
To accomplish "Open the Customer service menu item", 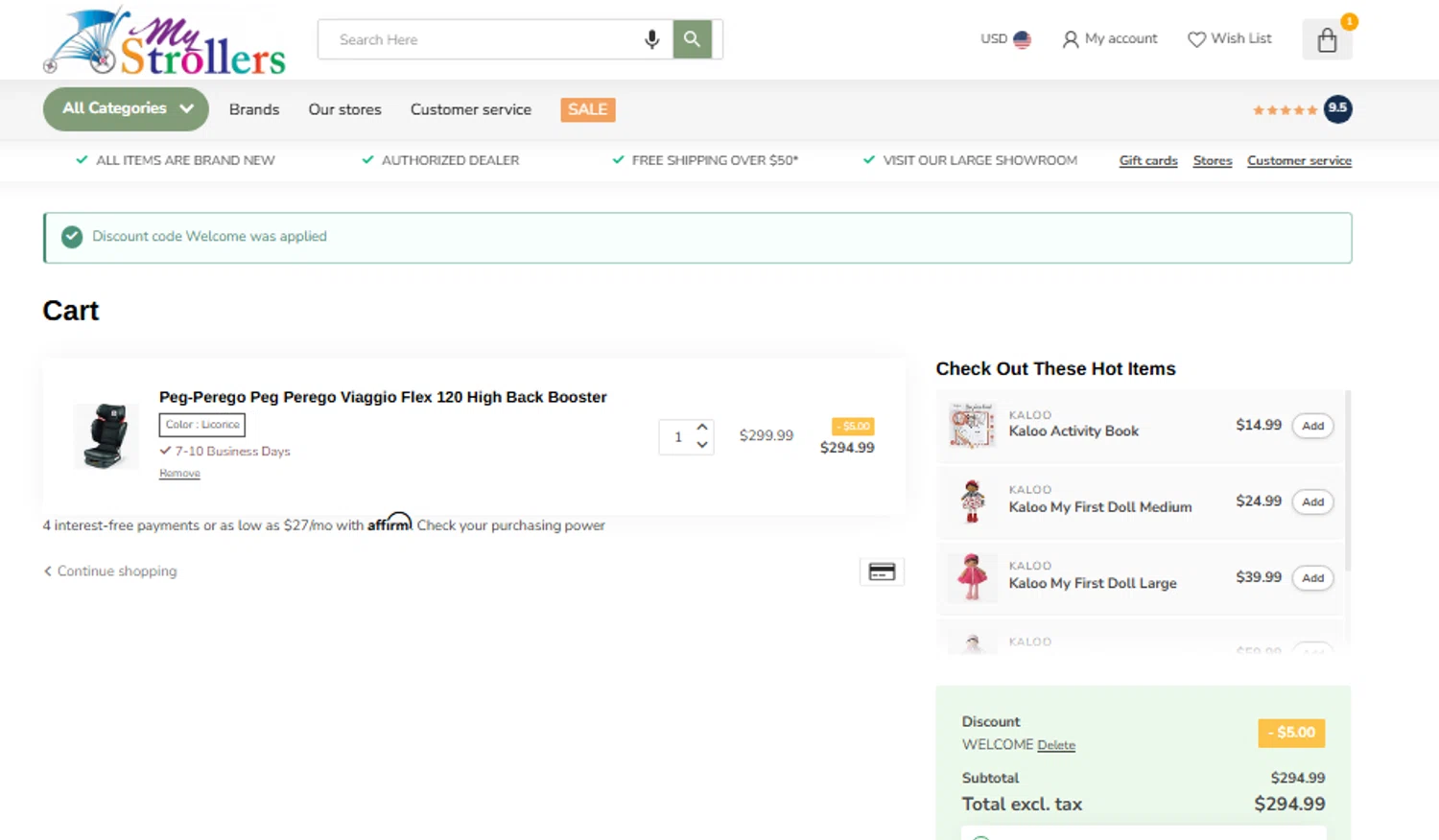I will 471,109.
